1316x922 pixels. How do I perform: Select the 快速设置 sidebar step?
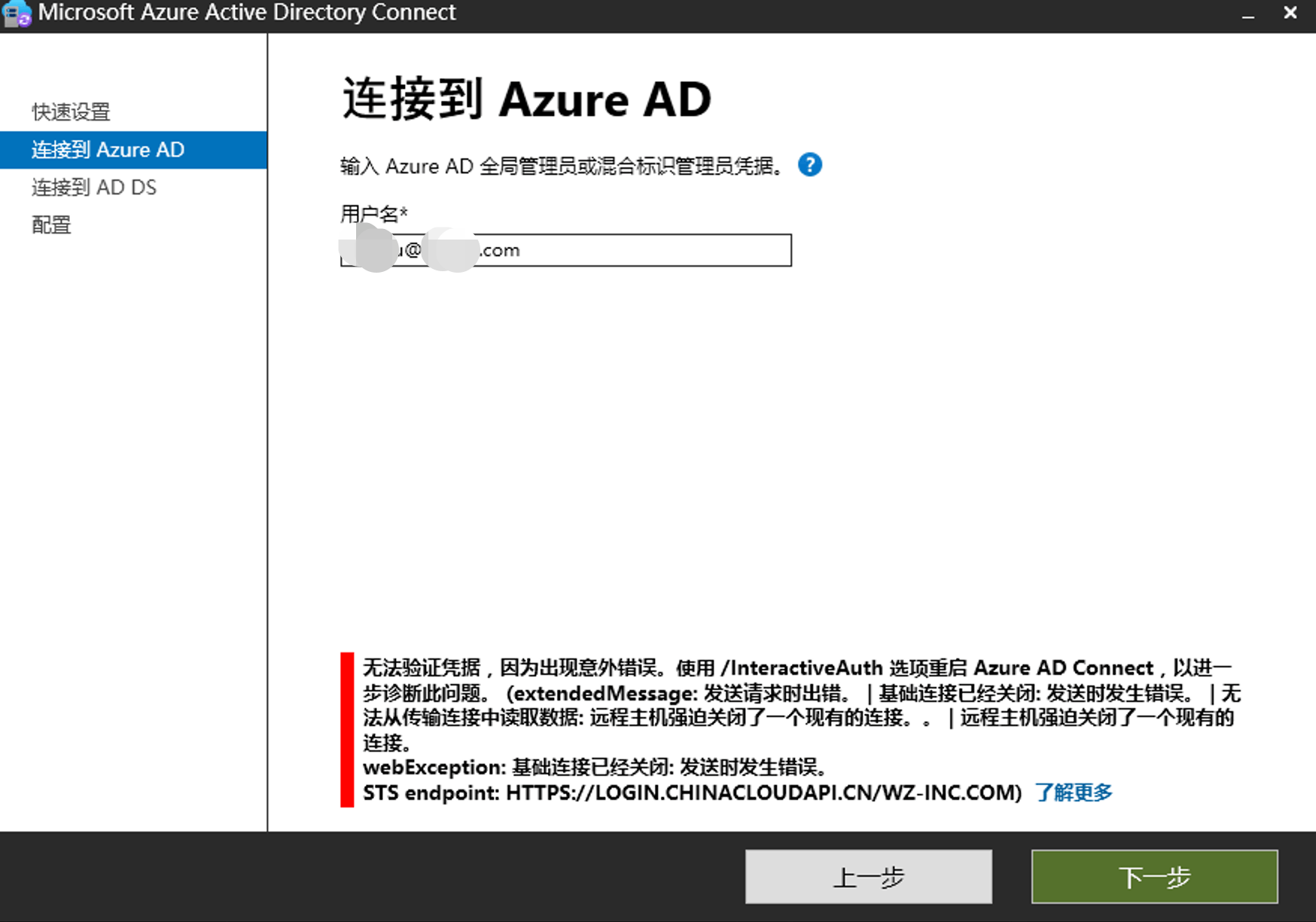(71, 111)
